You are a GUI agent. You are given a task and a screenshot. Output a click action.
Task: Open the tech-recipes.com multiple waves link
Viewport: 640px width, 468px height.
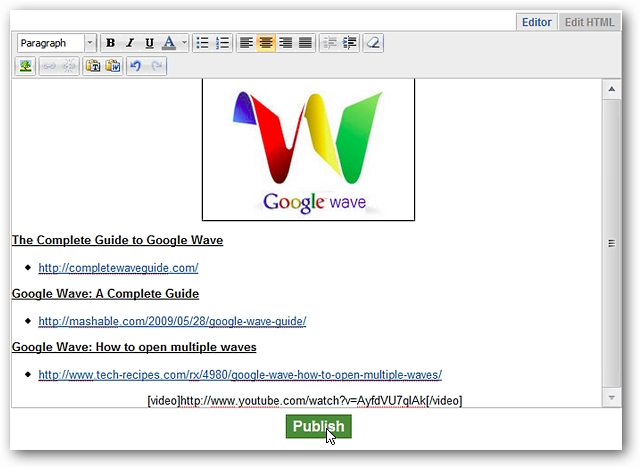click(240, 375)
